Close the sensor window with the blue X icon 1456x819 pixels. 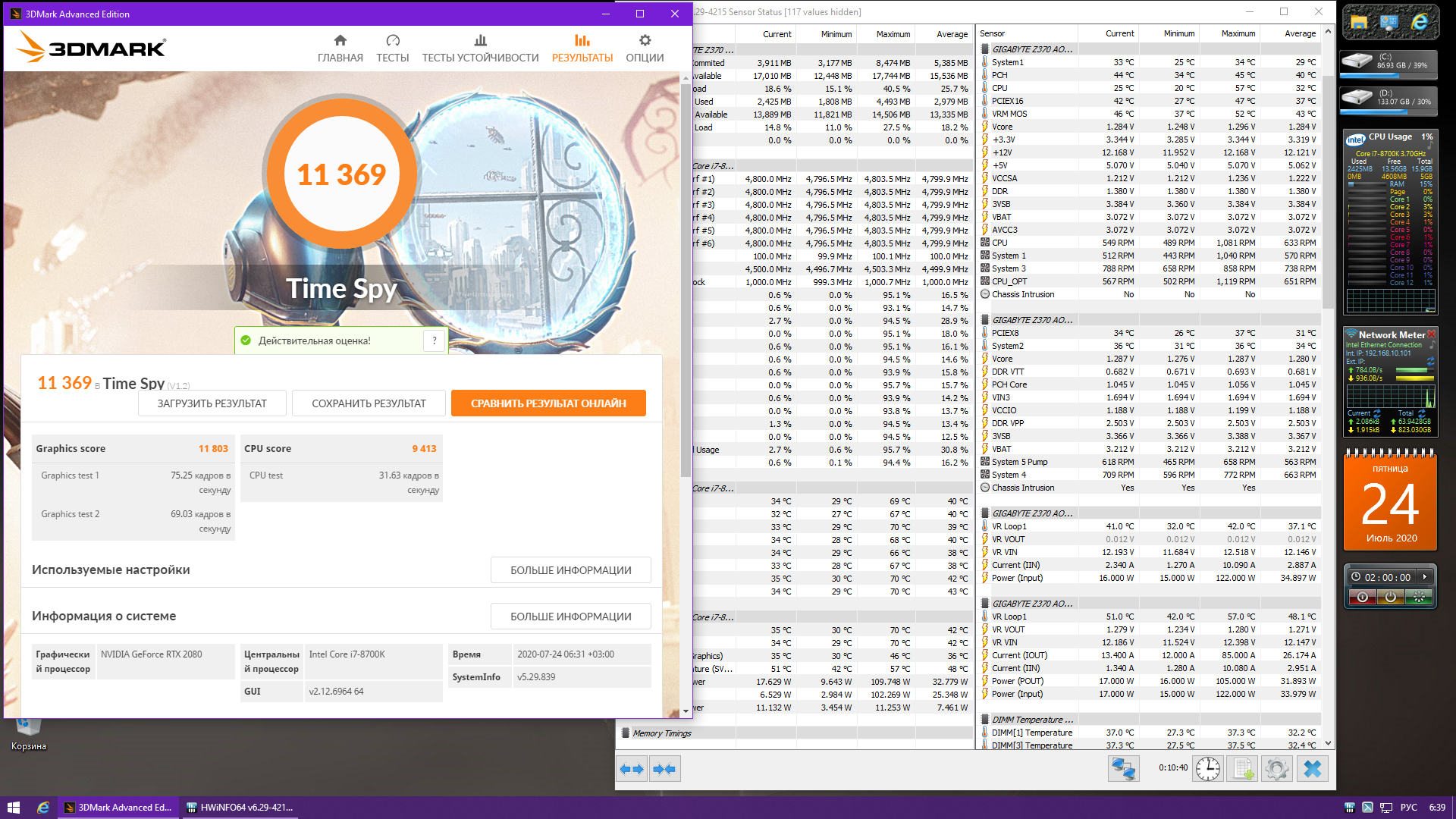1313,769
